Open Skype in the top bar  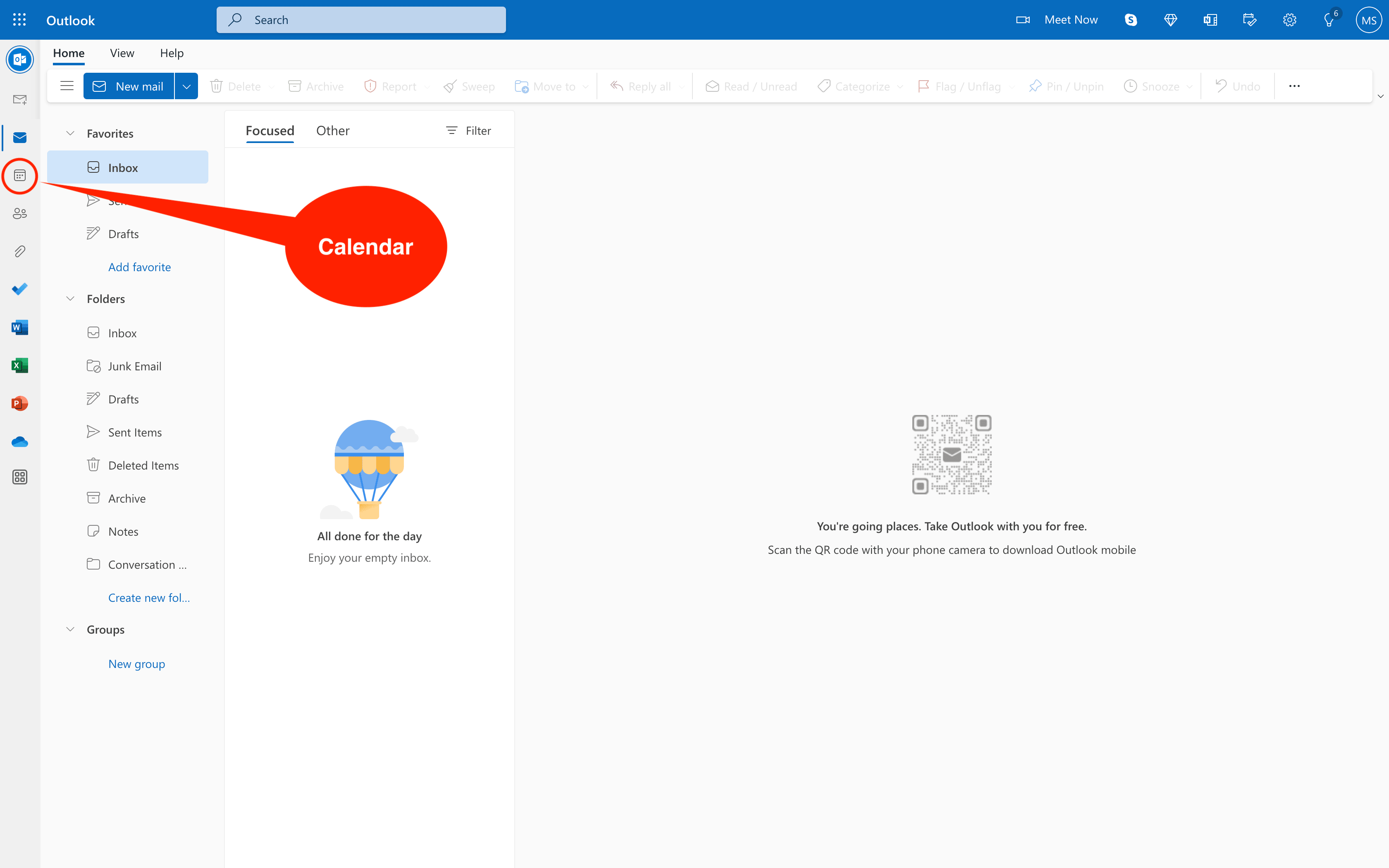pyautogui.click(x=1130, y=19)
